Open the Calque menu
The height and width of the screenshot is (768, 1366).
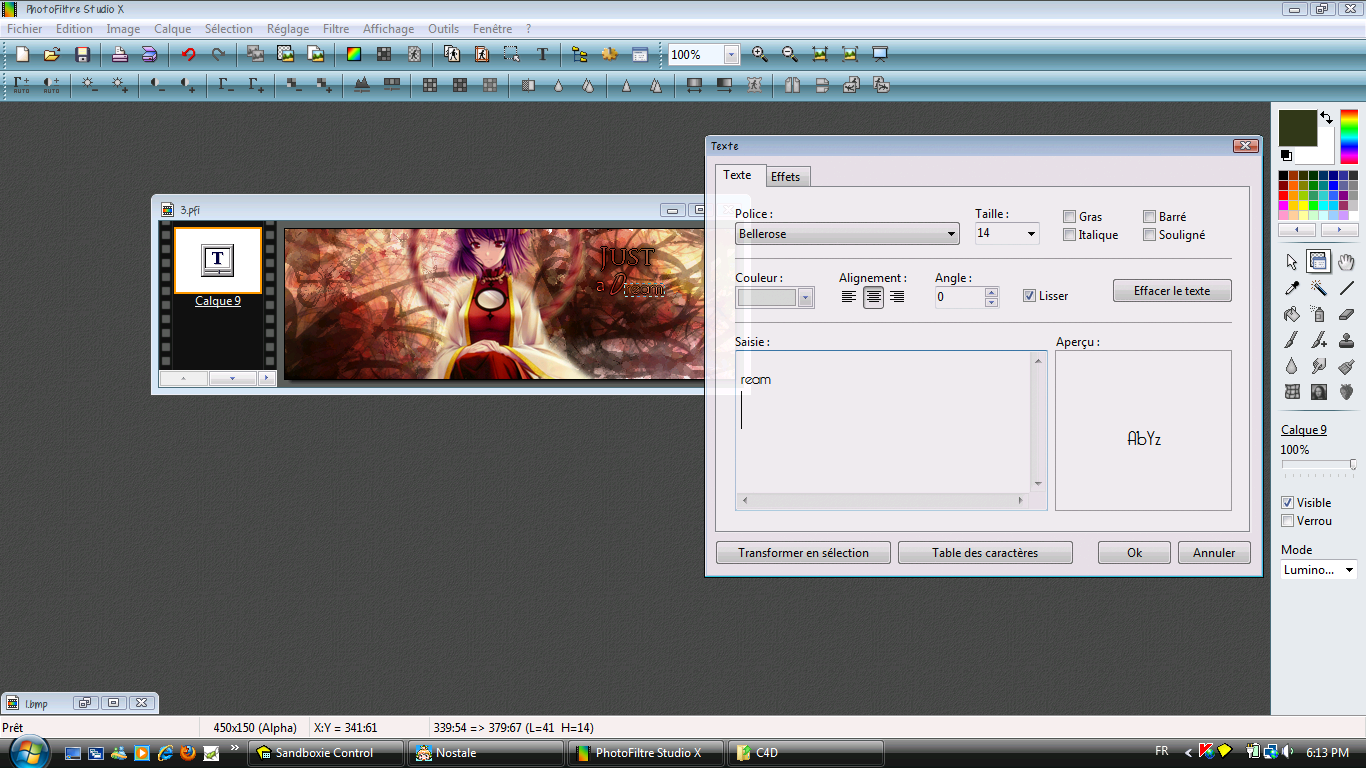tap(172, 29)
